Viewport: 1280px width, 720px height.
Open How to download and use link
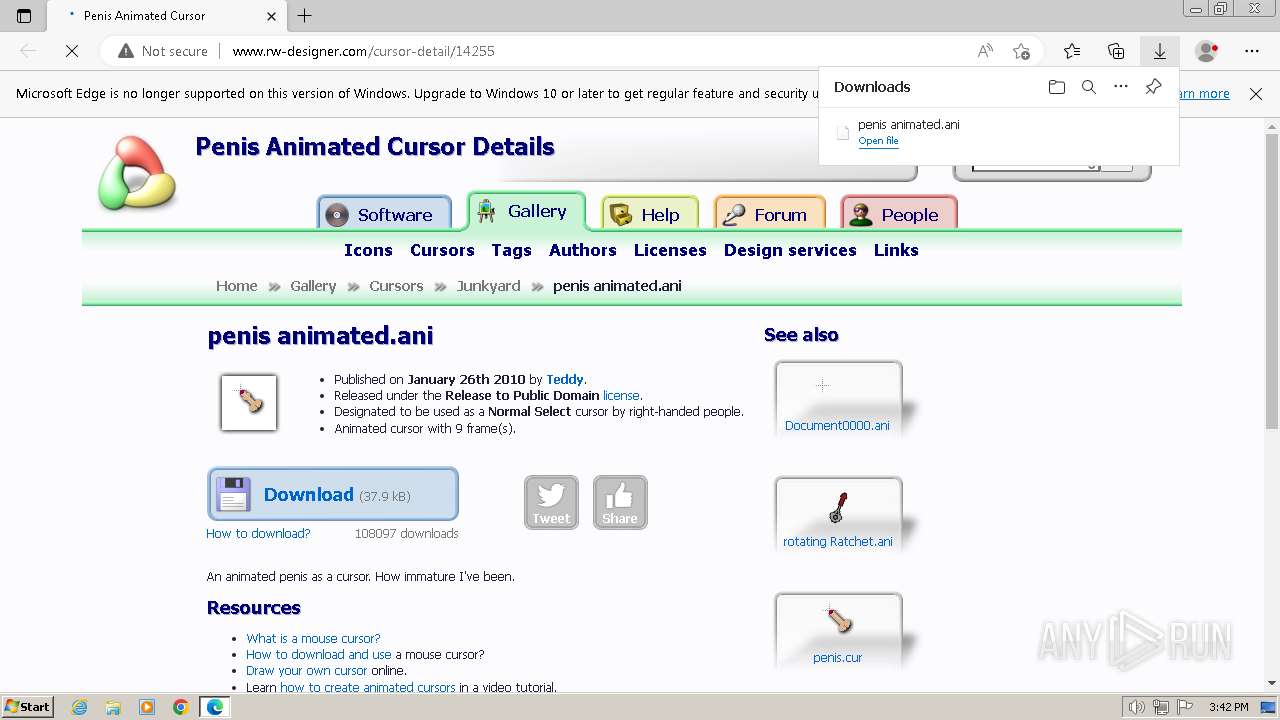click(319, 654)
